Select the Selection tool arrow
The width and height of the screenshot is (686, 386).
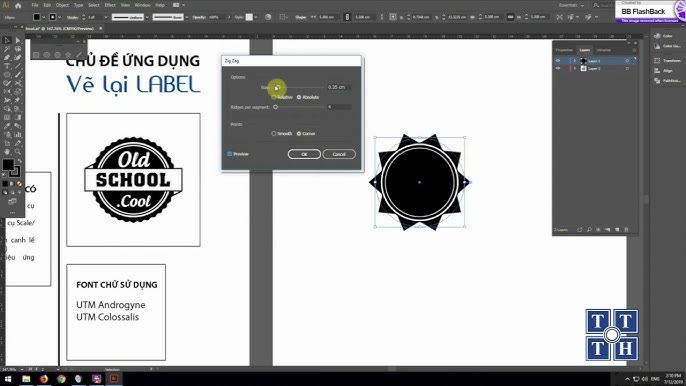(x=7, y=40)
